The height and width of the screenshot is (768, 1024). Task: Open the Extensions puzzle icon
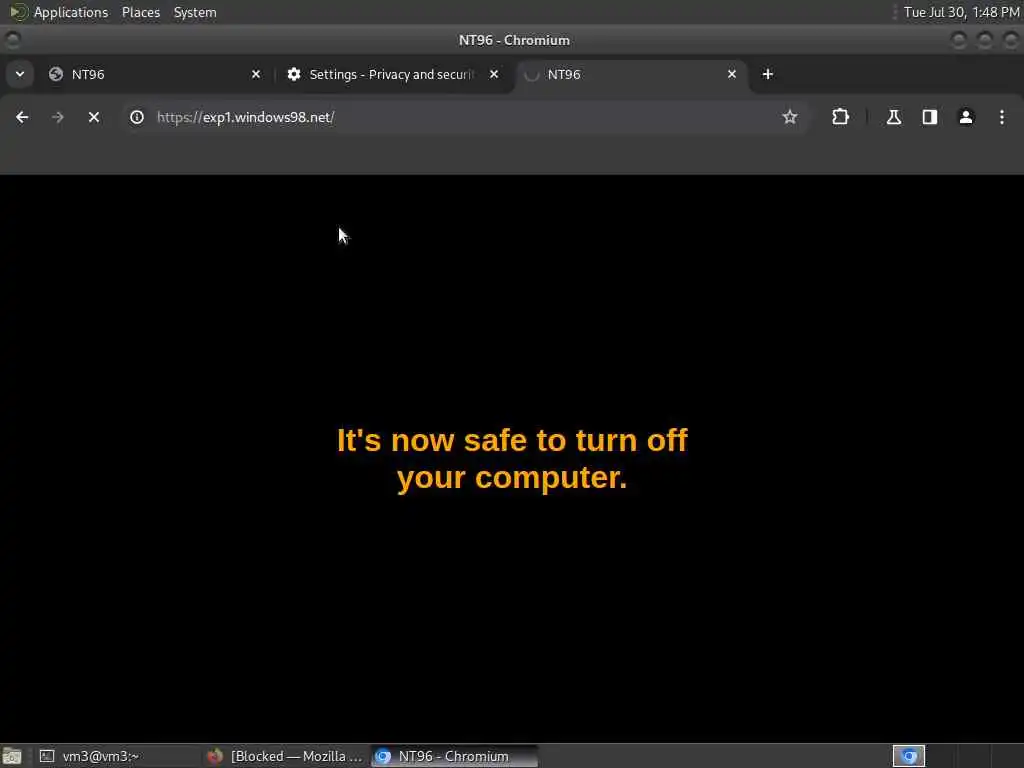[840, 117]
